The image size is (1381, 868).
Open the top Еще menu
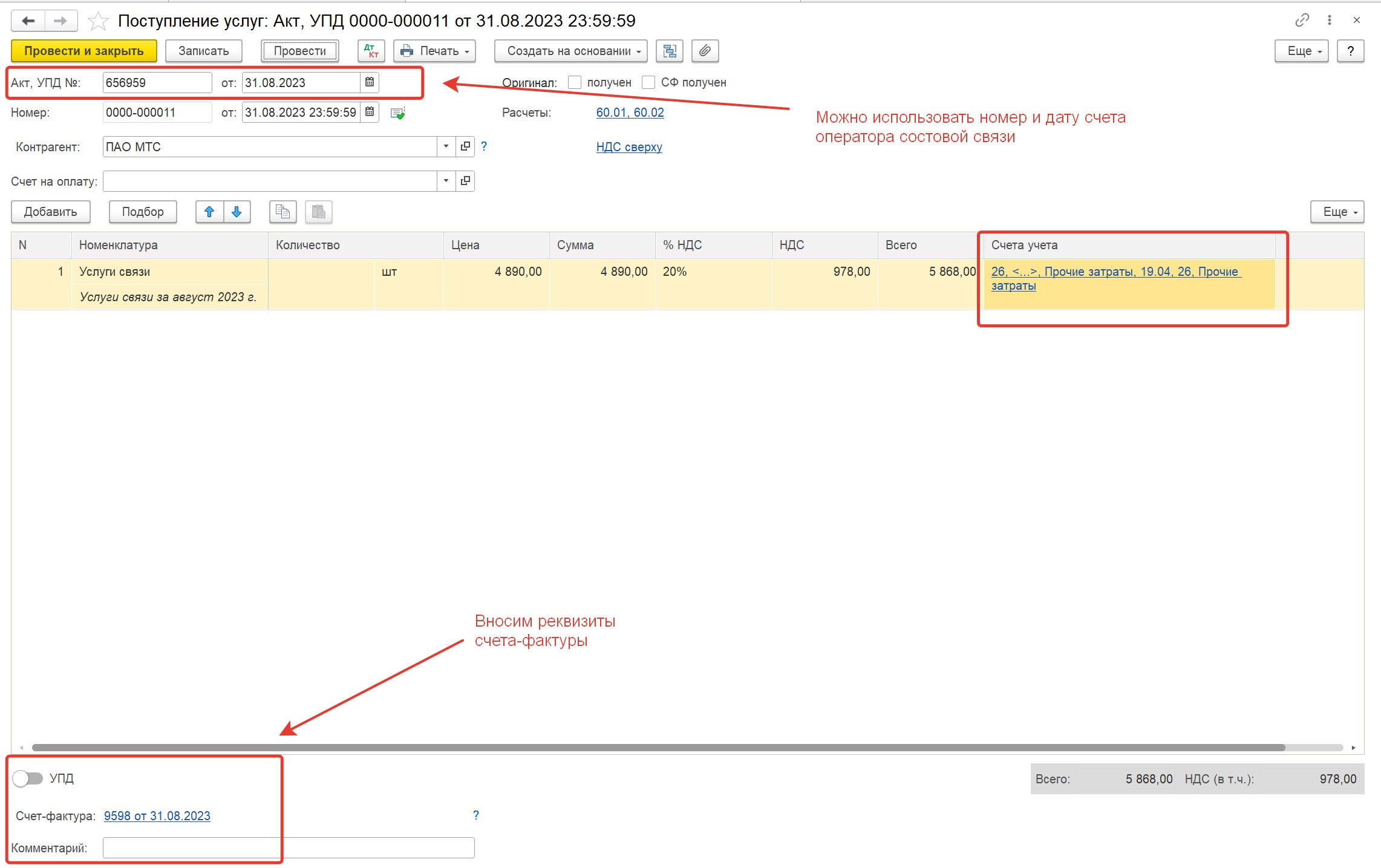[1301, 51]
